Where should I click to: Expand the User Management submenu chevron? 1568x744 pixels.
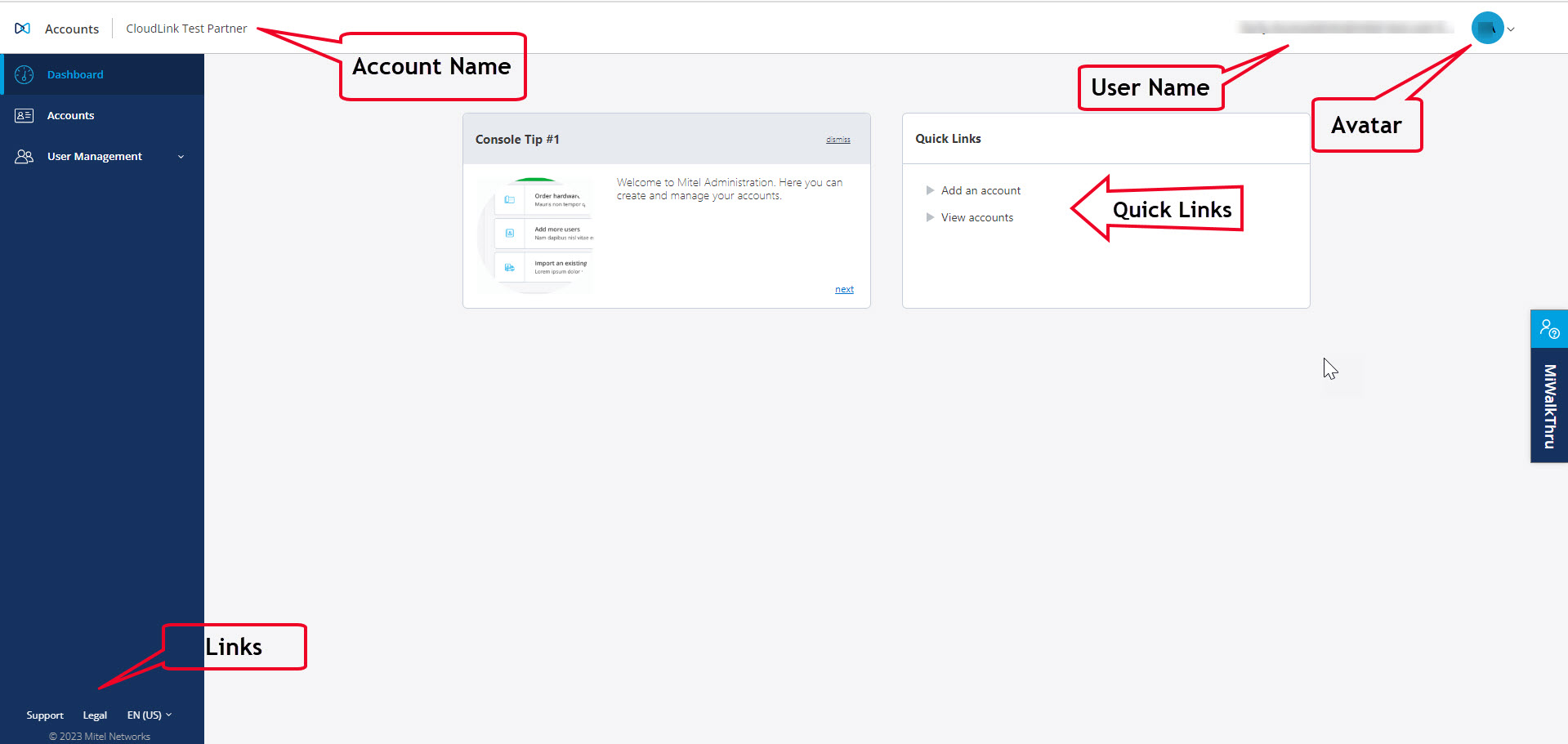tap(181, 156)
